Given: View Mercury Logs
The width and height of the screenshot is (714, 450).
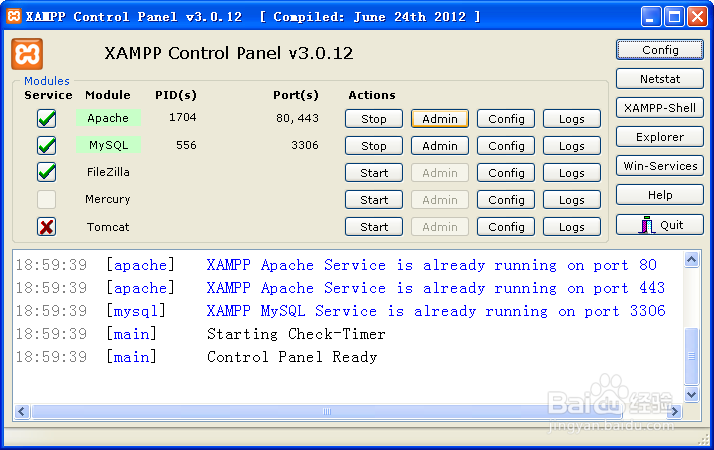Looking at the screenshot, I should point(572,199).
